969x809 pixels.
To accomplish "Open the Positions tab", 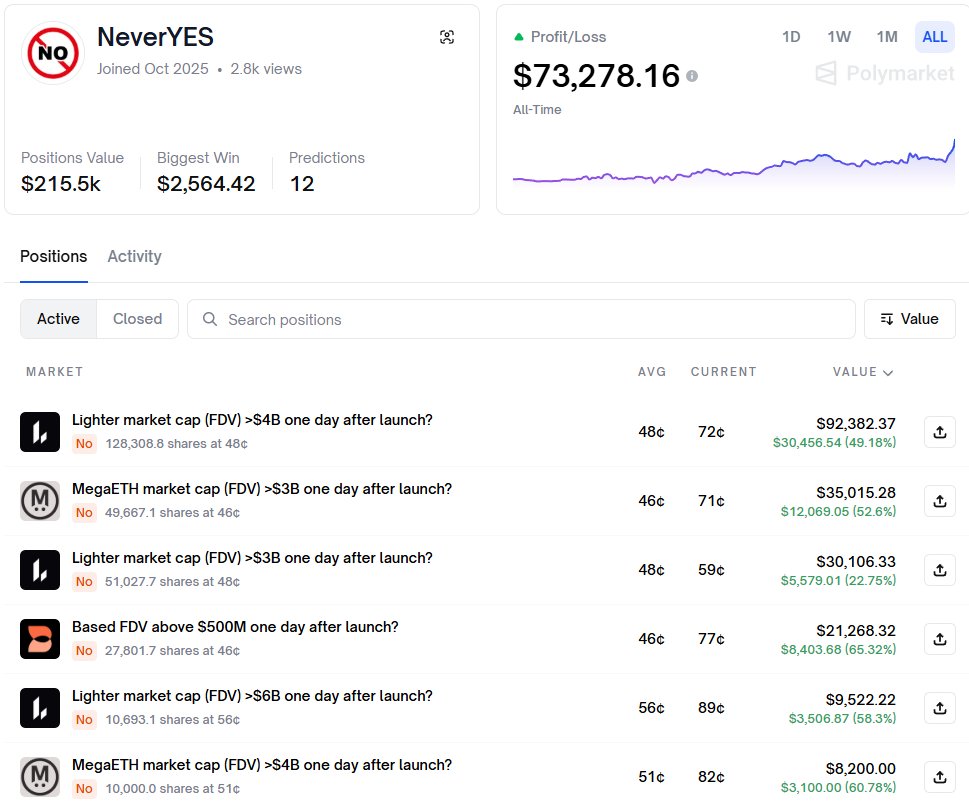I will click(54, 256).
